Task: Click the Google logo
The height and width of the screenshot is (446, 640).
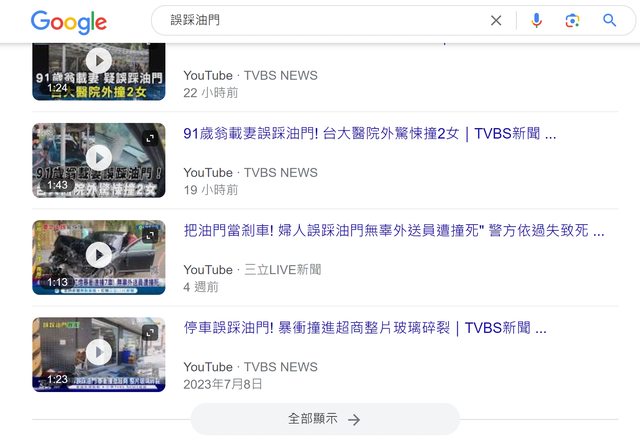Action: point(68,21)
